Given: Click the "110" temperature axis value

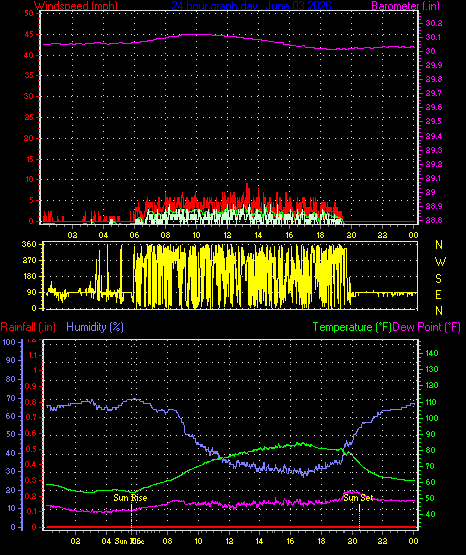Looking at the screenshot, I should (x=431, y=402).
